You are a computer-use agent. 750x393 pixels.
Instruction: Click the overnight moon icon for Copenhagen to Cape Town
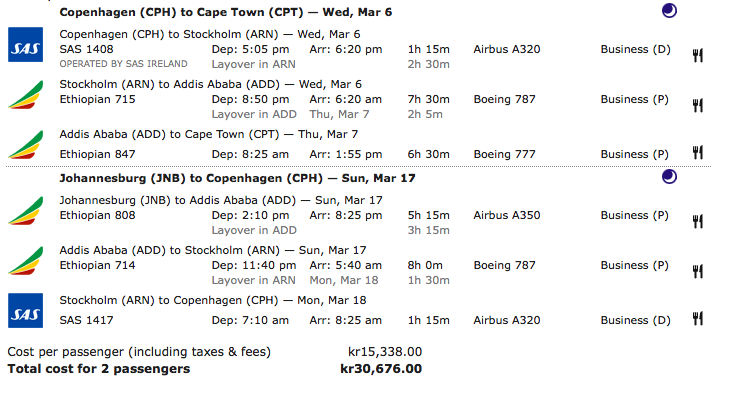point(669,11)
